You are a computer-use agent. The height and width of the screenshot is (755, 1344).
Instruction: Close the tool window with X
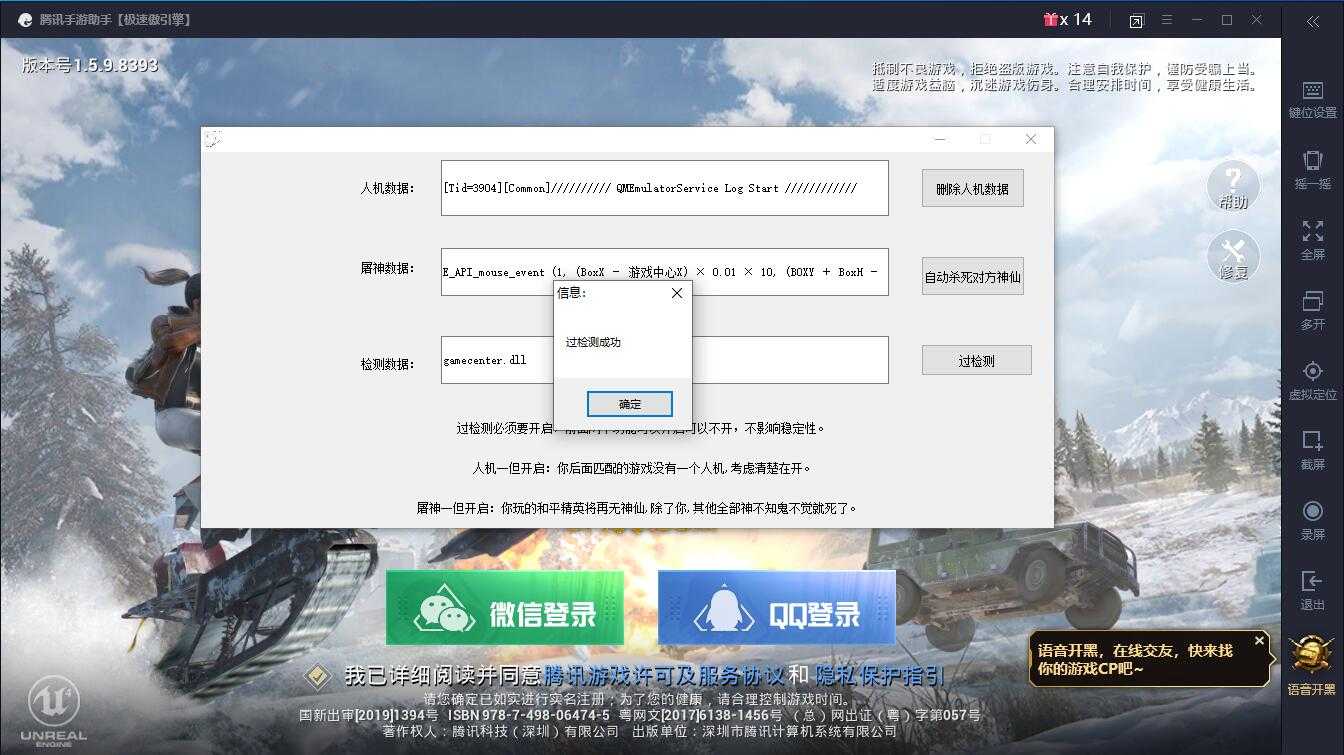1030,139
